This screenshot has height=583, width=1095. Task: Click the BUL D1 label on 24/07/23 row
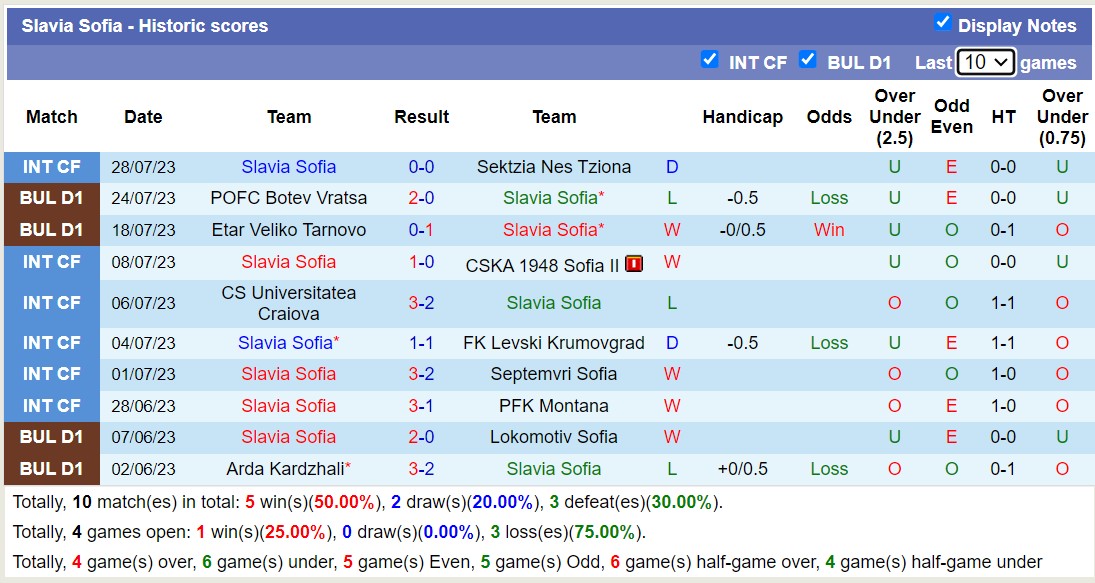pos(52,198)
